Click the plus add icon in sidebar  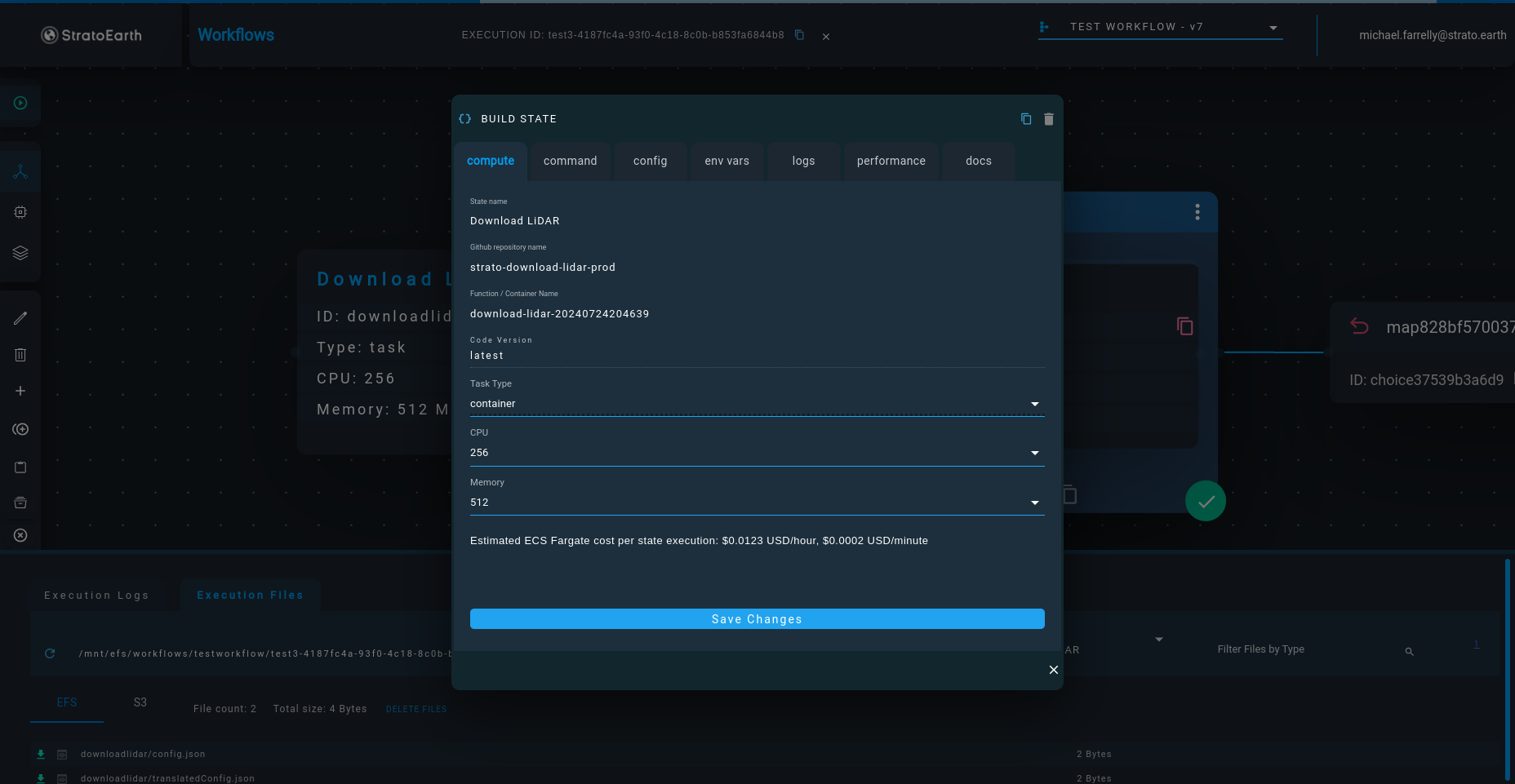pyautogui.click(x=20, y=391)
